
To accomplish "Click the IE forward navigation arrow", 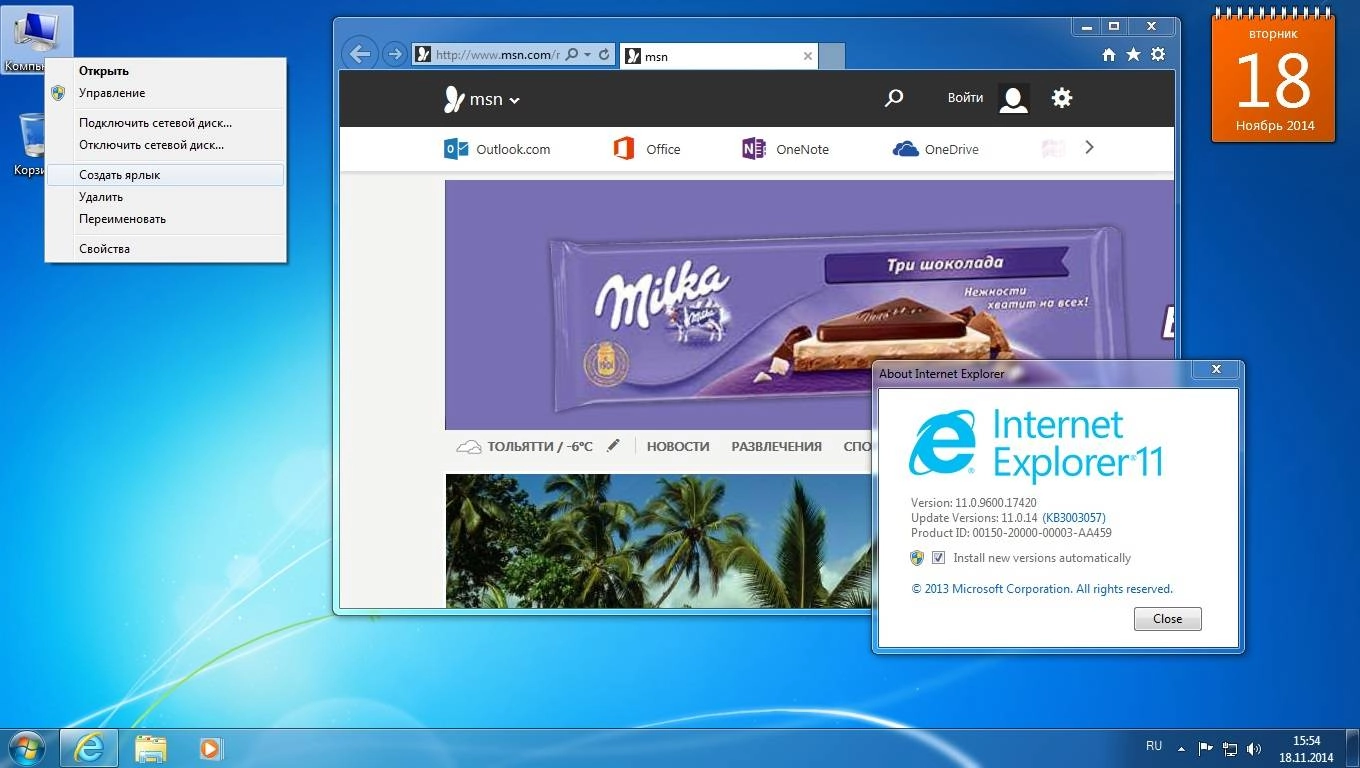I will tap(395, 54).
